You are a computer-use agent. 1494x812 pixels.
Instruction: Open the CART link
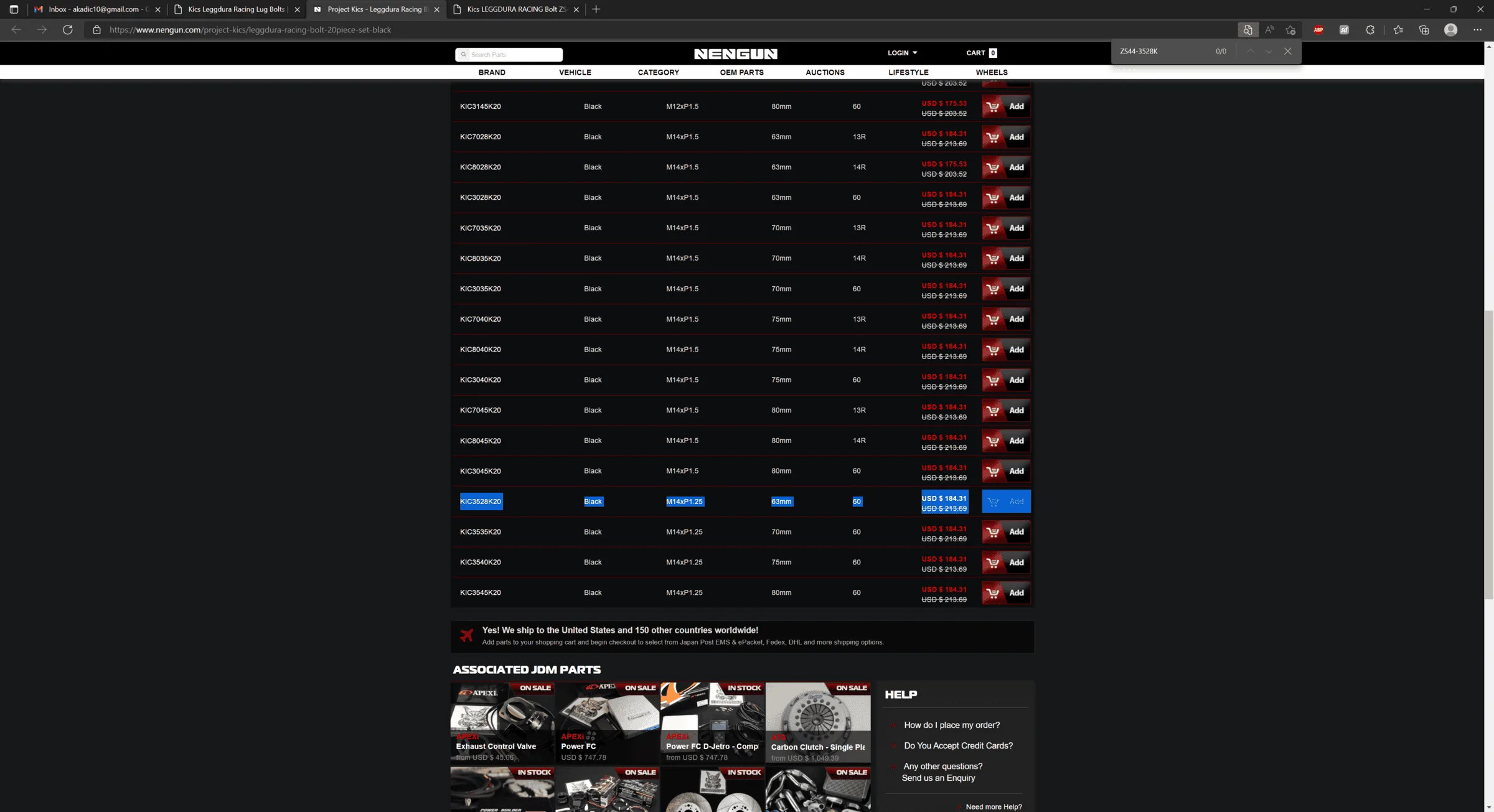[982, 53]
